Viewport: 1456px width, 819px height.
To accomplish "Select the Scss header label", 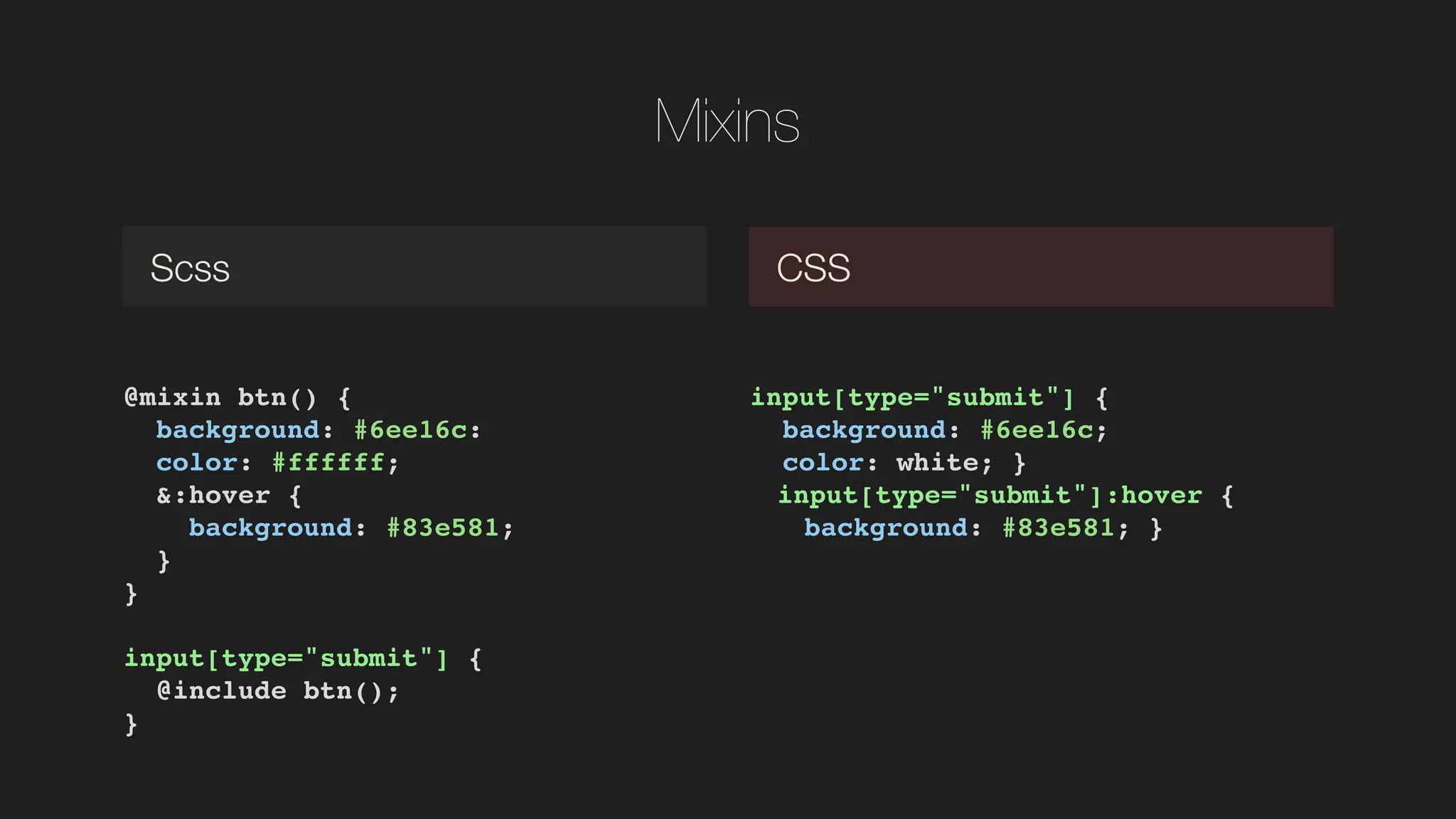I will 190,268.
